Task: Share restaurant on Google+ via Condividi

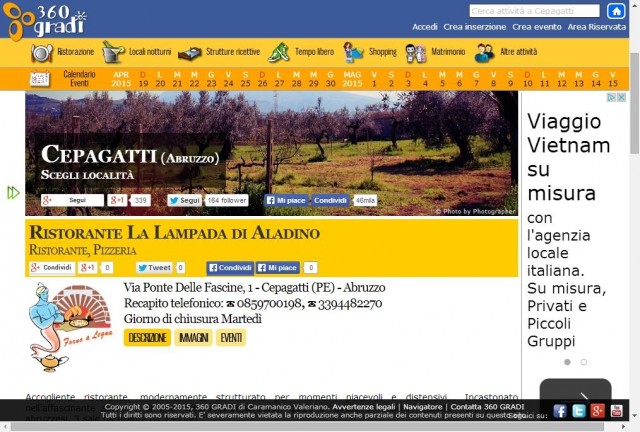Action: [52, 267]
